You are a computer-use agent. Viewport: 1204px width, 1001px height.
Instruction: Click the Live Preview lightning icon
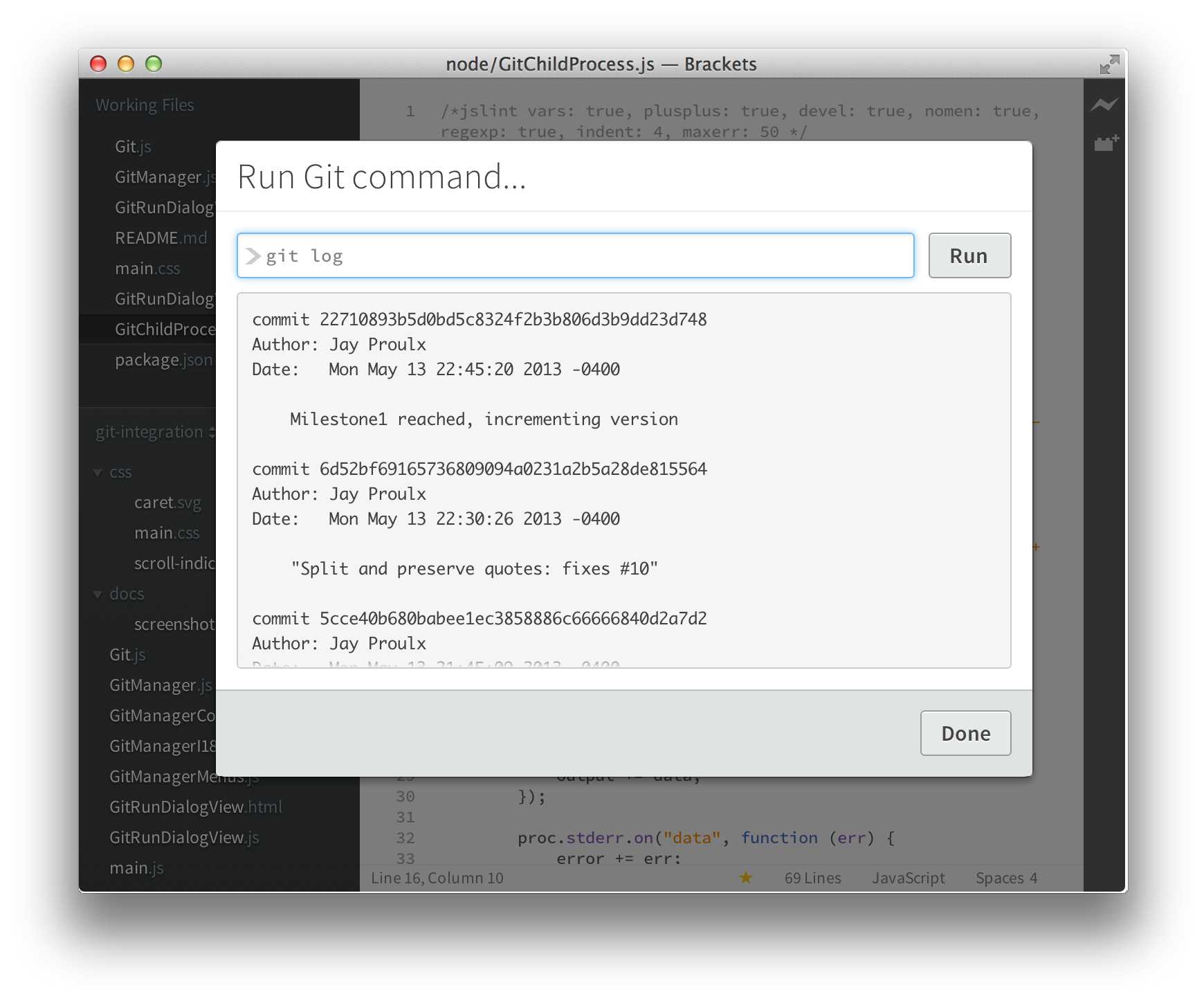1104,105
